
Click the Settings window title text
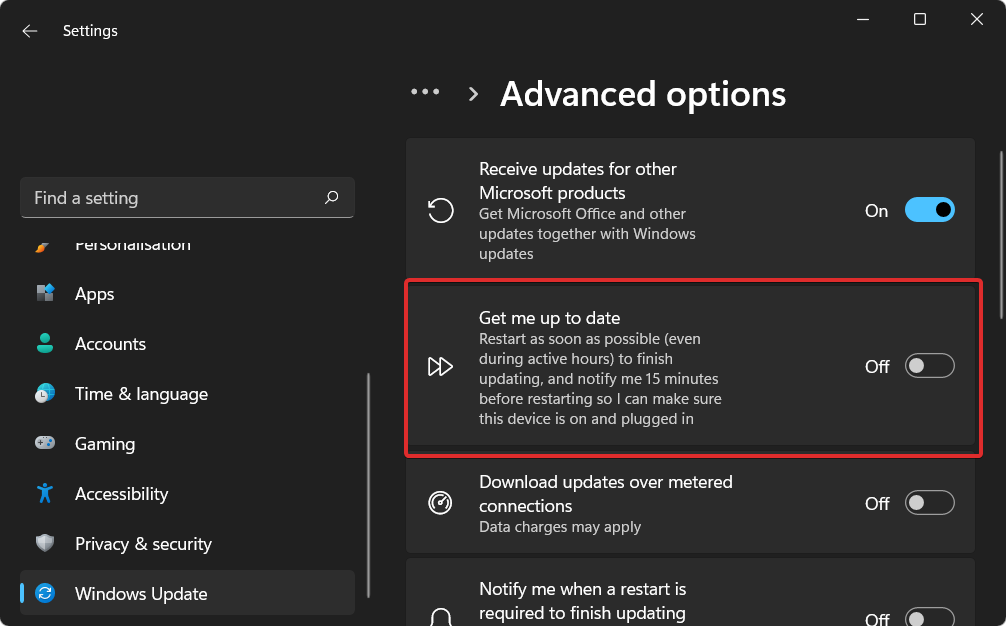(x=90, y=31)
